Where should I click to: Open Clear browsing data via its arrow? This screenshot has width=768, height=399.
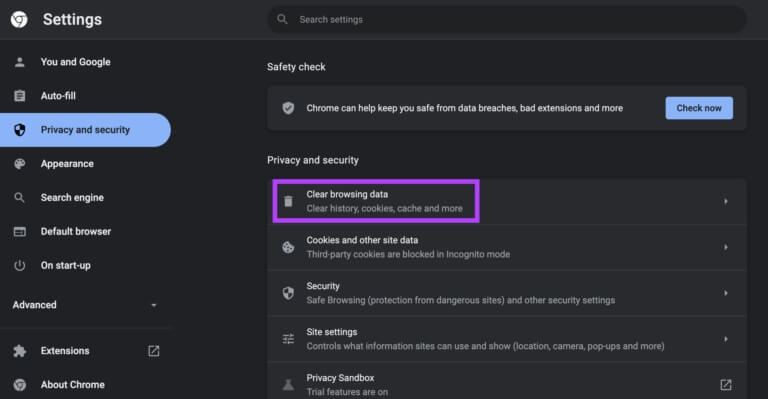coord(726,201)
